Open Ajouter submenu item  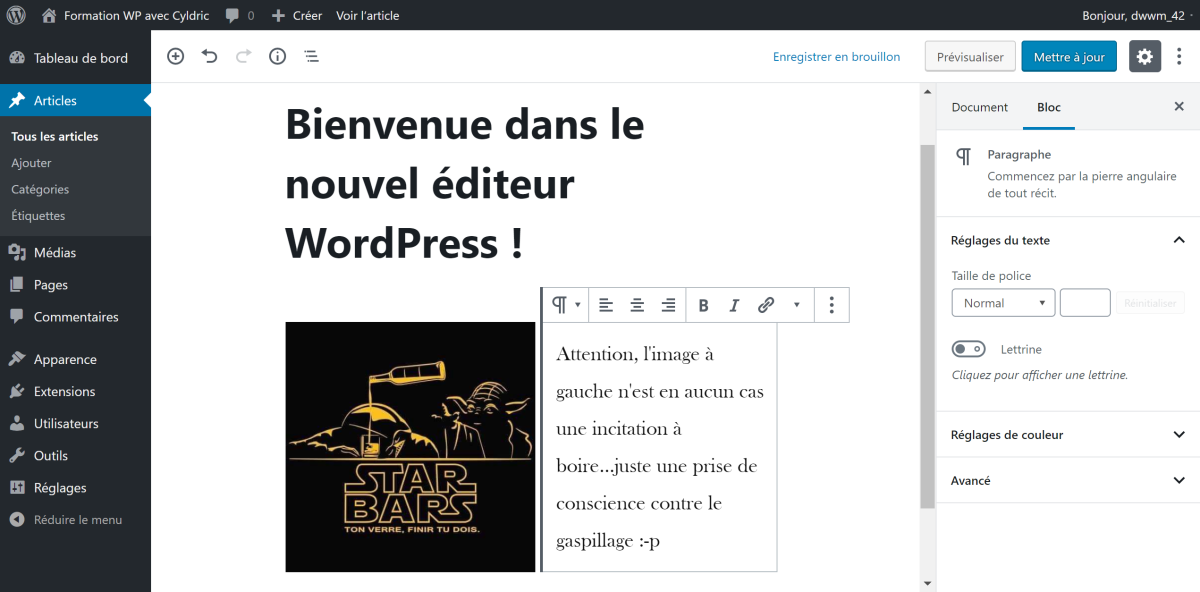pyautogui.click(x=31, y=163)
